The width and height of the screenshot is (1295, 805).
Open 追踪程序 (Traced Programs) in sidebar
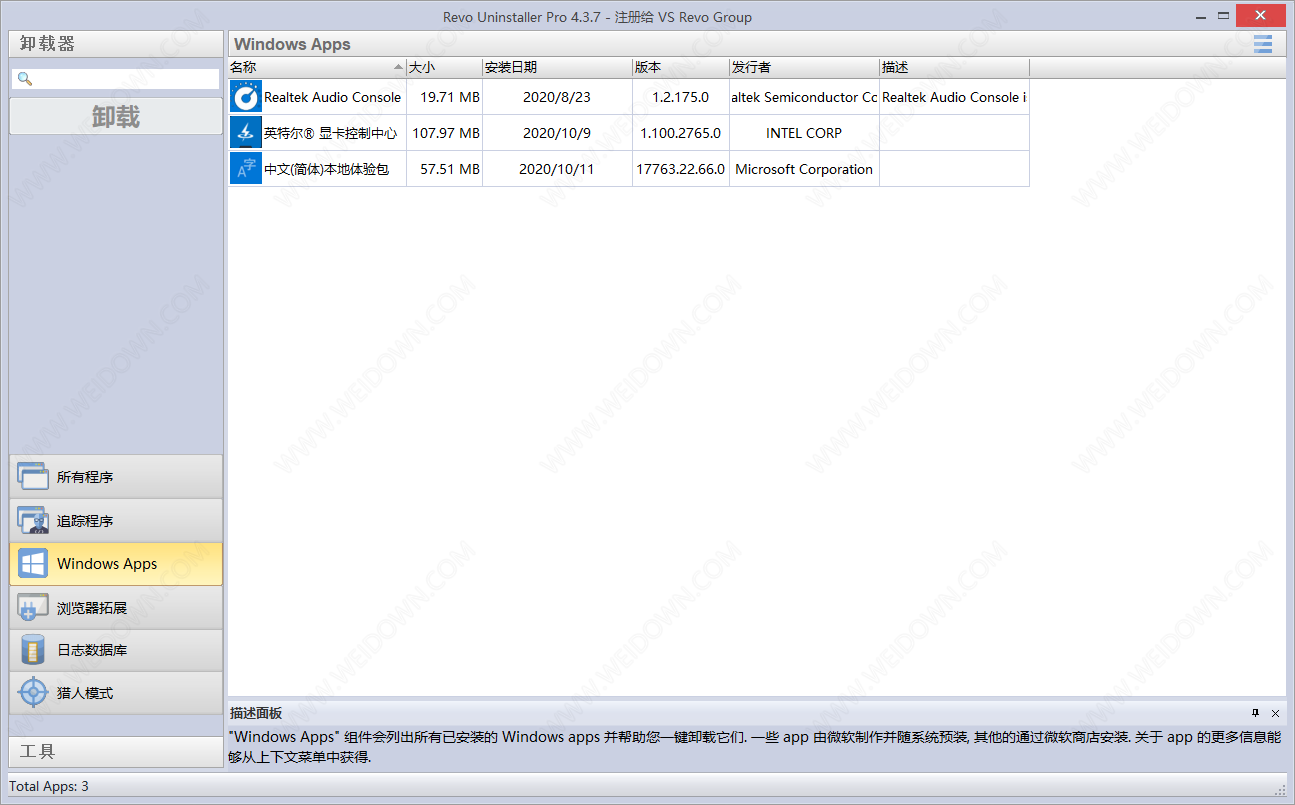click(x=116, y=521)
